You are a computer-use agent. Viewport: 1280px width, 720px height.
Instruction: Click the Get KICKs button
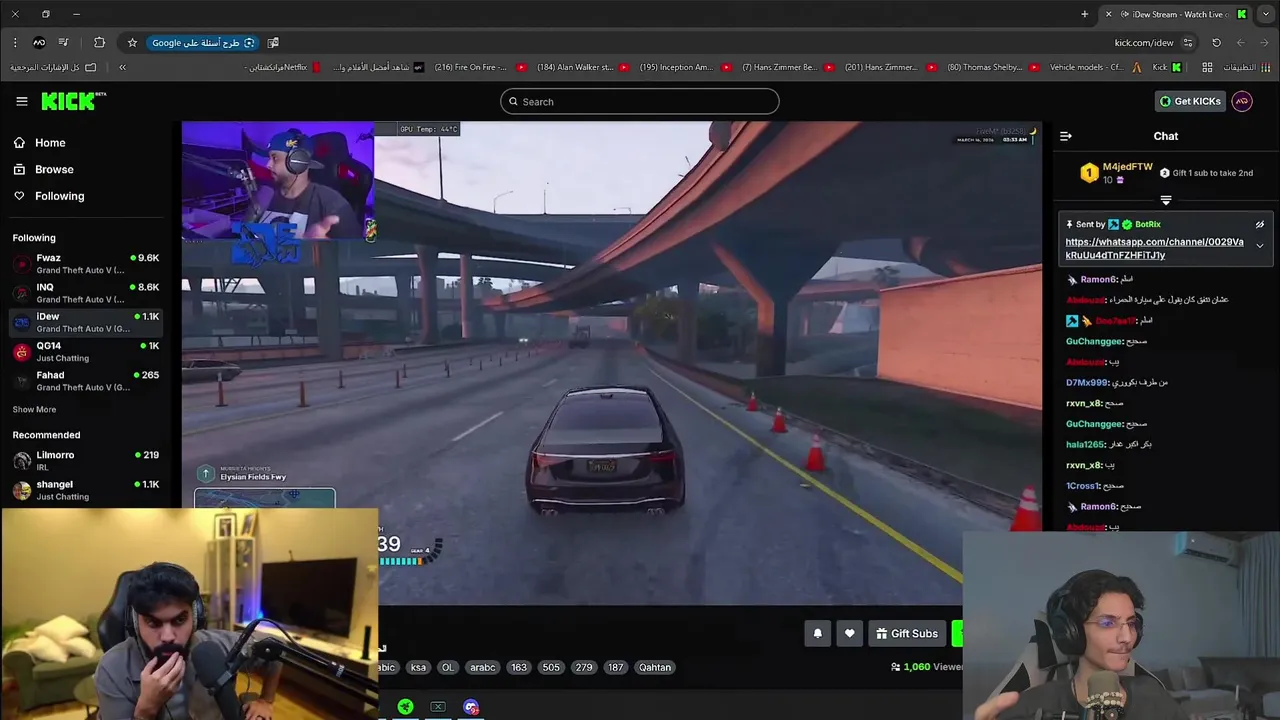click(1190, 101)
